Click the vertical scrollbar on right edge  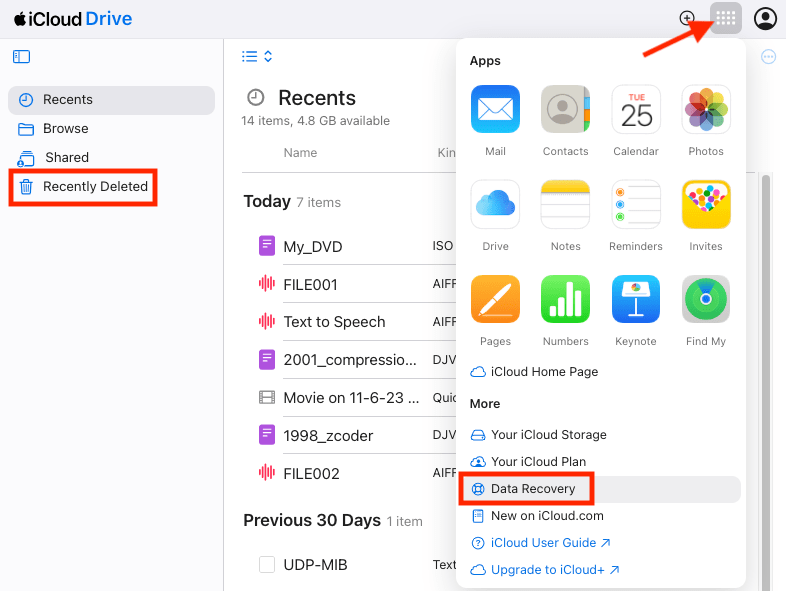click(765, 381)
